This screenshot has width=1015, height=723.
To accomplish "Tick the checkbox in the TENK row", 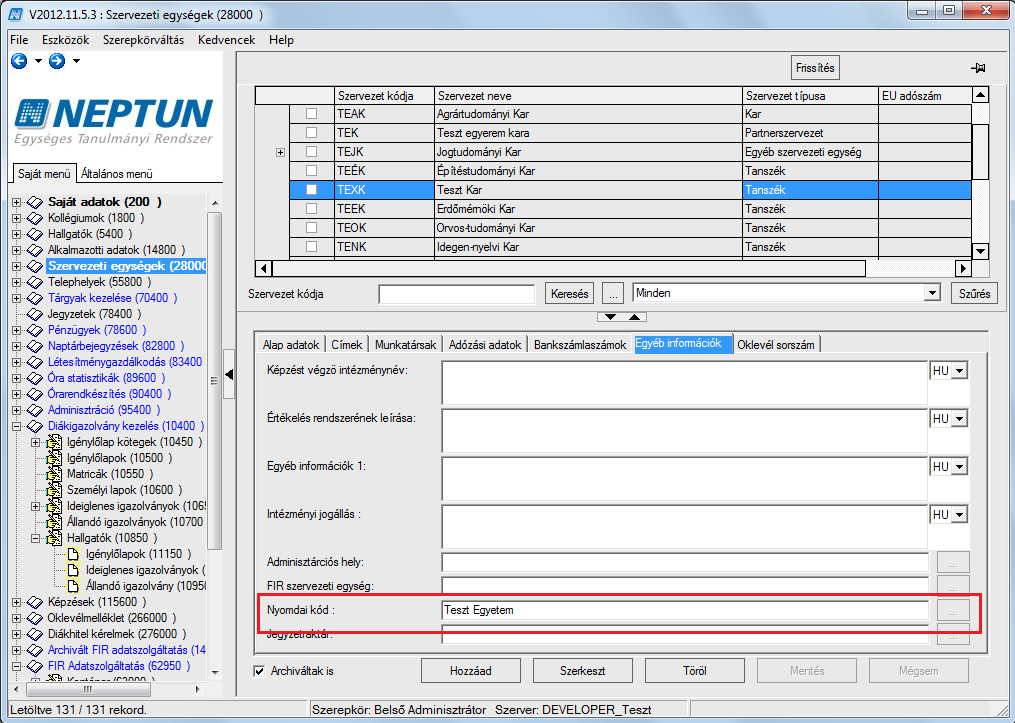I will (311, 247).
